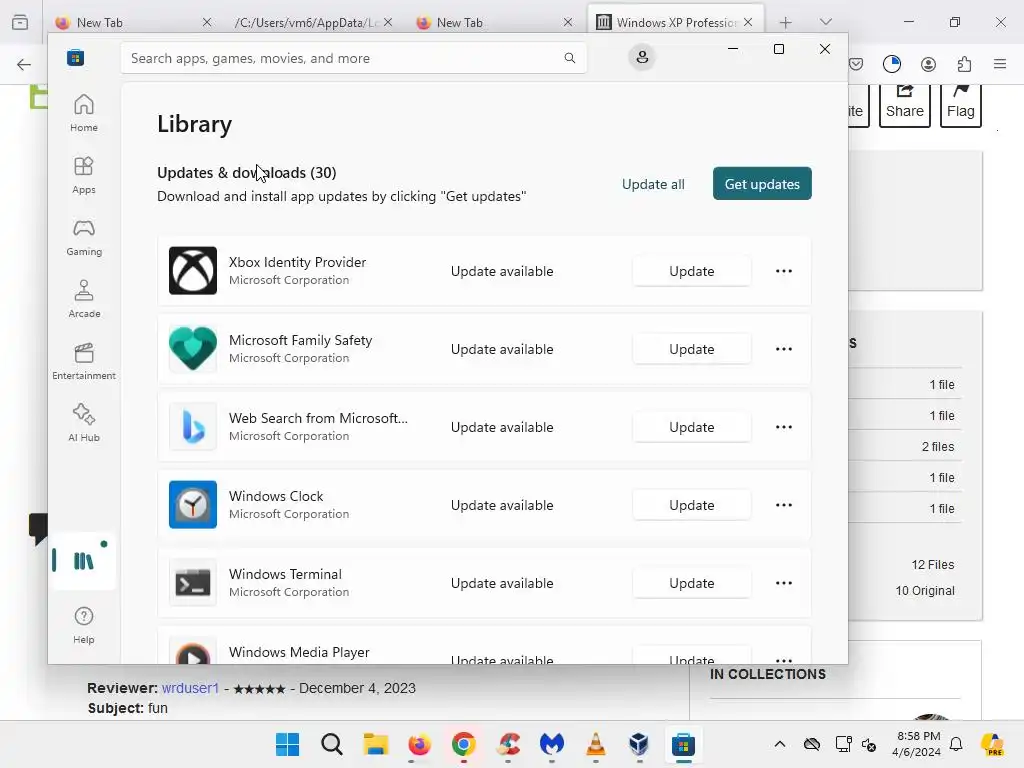1024x768 pixels.
Task: Open File Explorer from taskbar
Action: [x=376, y=744]
